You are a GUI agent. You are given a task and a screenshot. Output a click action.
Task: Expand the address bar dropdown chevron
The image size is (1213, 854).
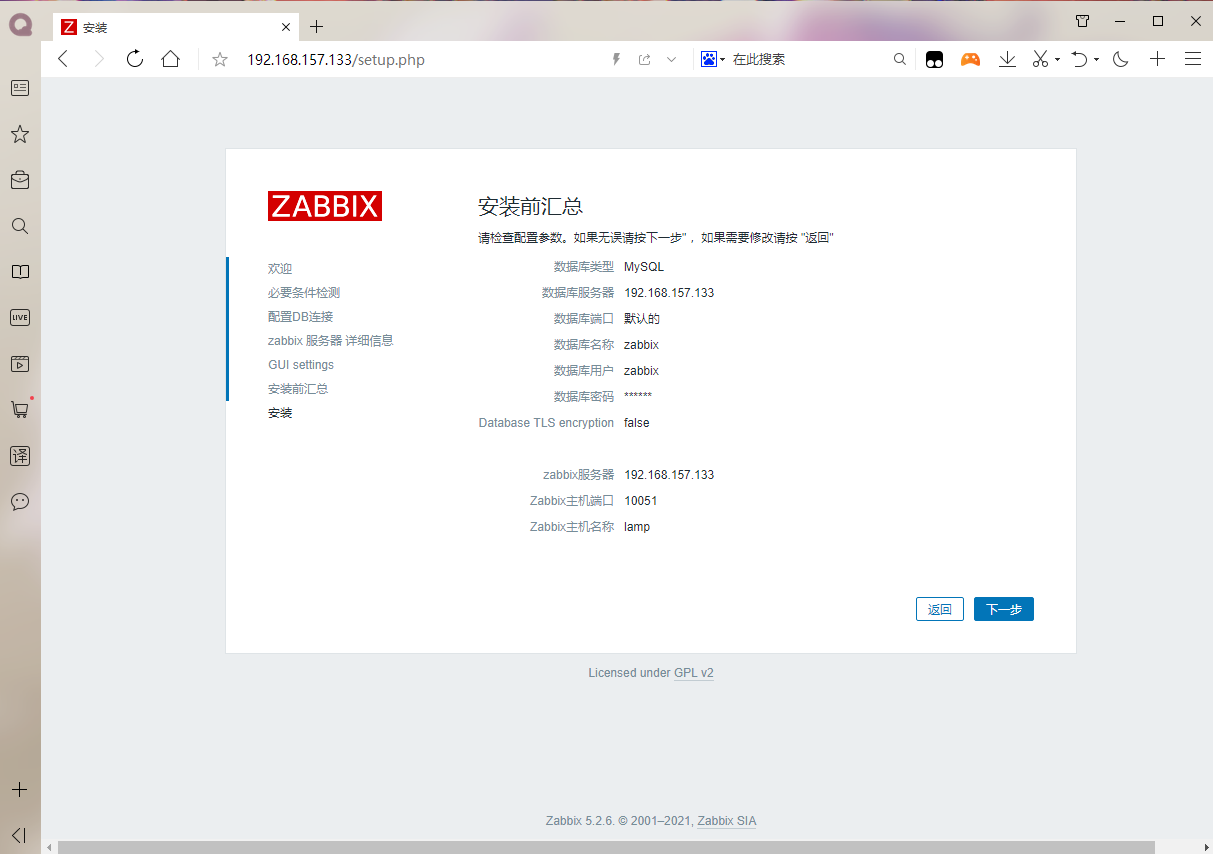pos(672,60)
